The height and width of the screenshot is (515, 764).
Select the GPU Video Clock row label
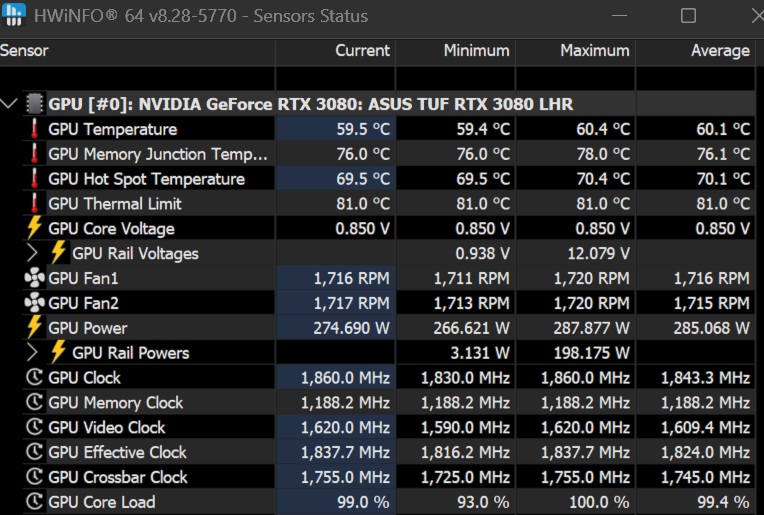pyautogui.click(x=107, y=428)
